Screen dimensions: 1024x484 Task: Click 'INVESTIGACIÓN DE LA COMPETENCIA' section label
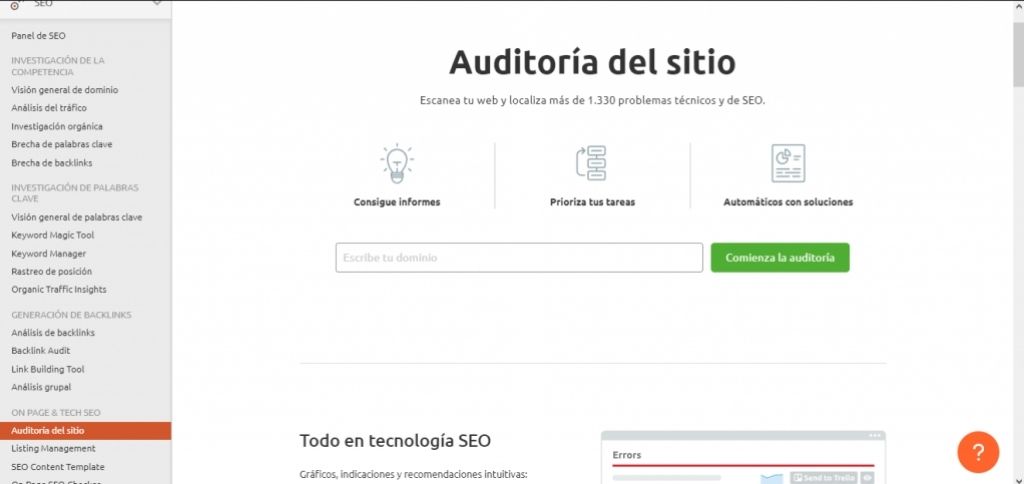(x=57, y=66)
